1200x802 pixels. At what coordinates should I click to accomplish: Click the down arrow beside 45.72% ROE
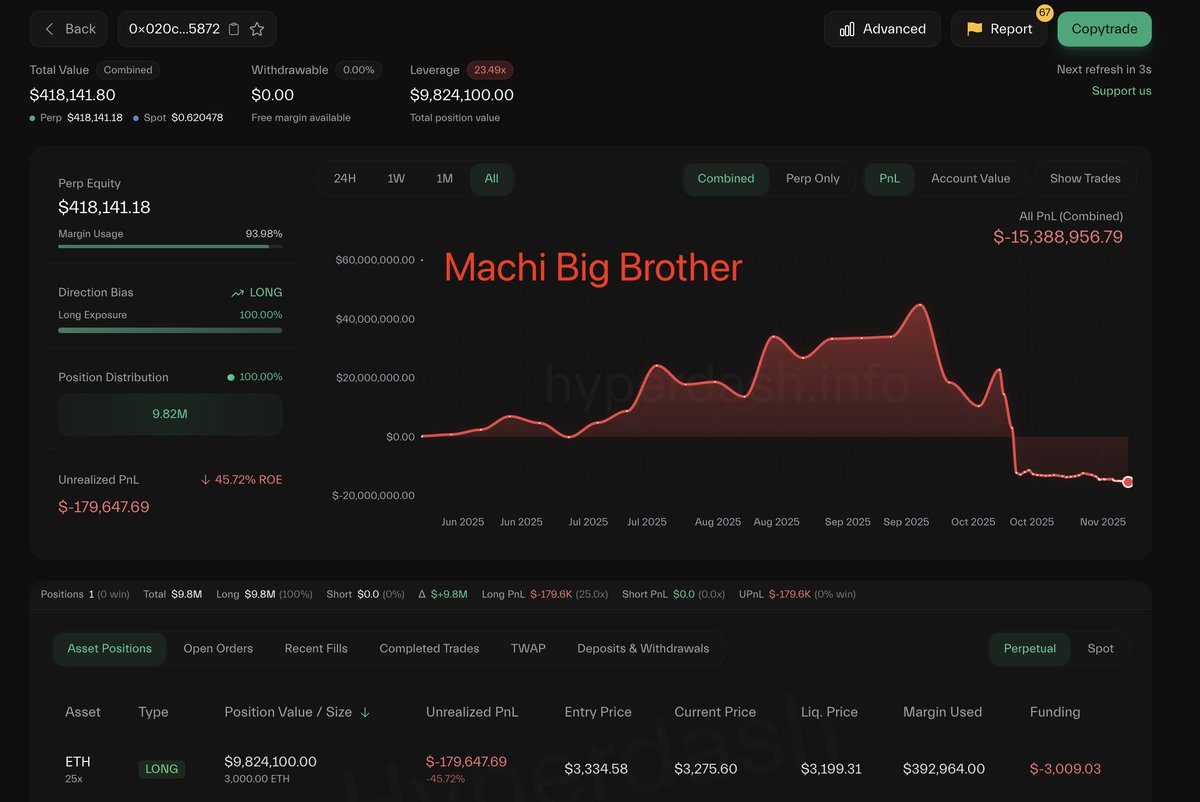point(206,480)
